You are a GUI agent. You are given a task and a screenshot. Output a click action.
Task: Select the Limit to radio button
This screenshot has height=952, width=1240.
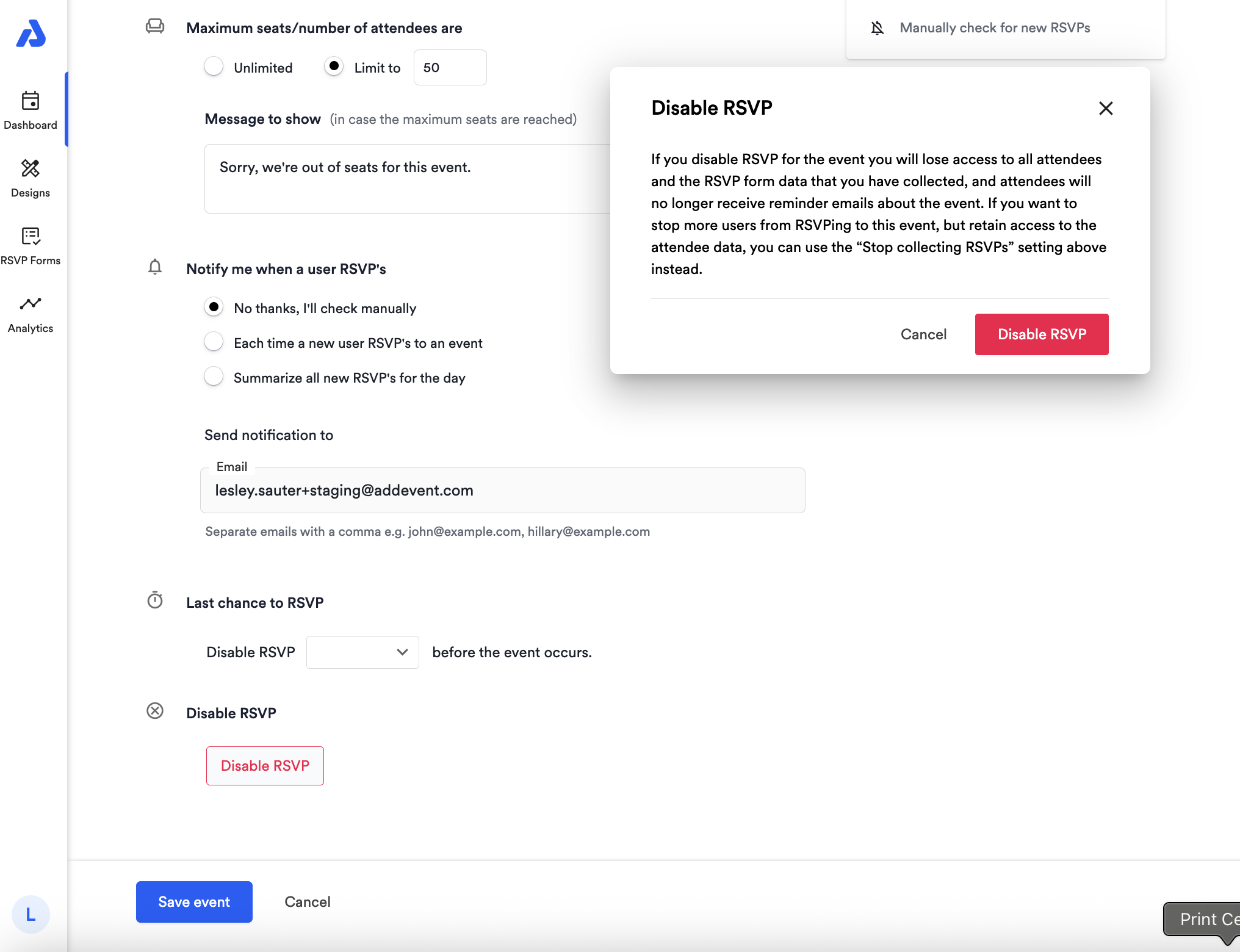334,67
